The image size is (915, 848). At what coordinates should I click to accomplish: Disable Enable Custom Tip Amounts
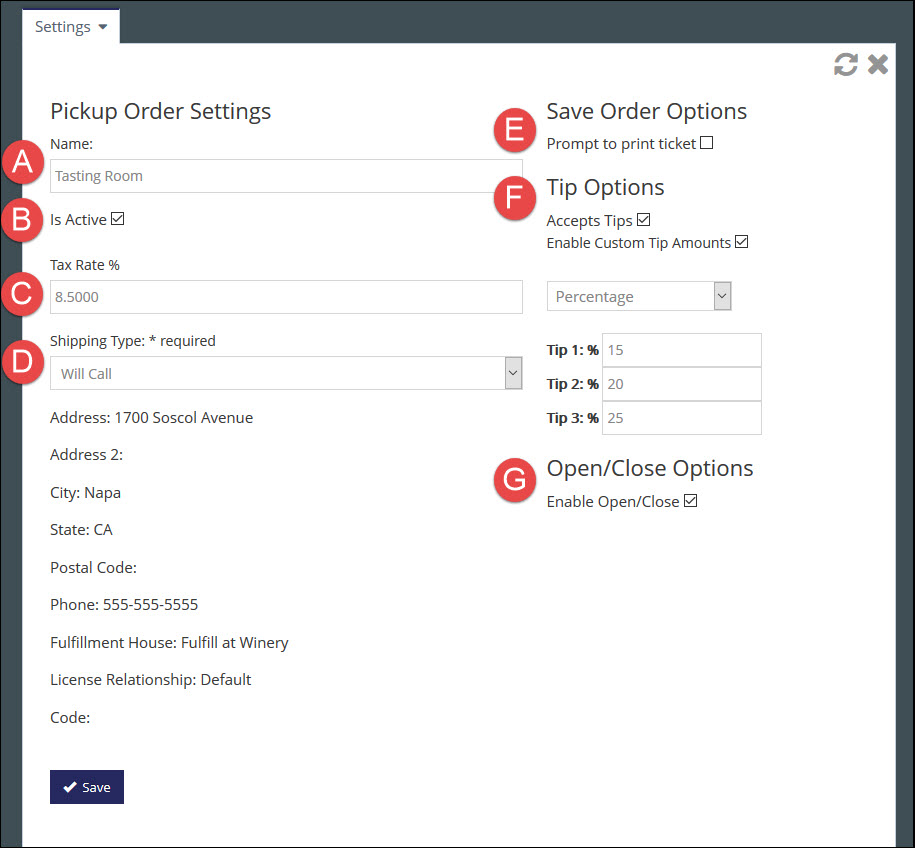(742, 242)
